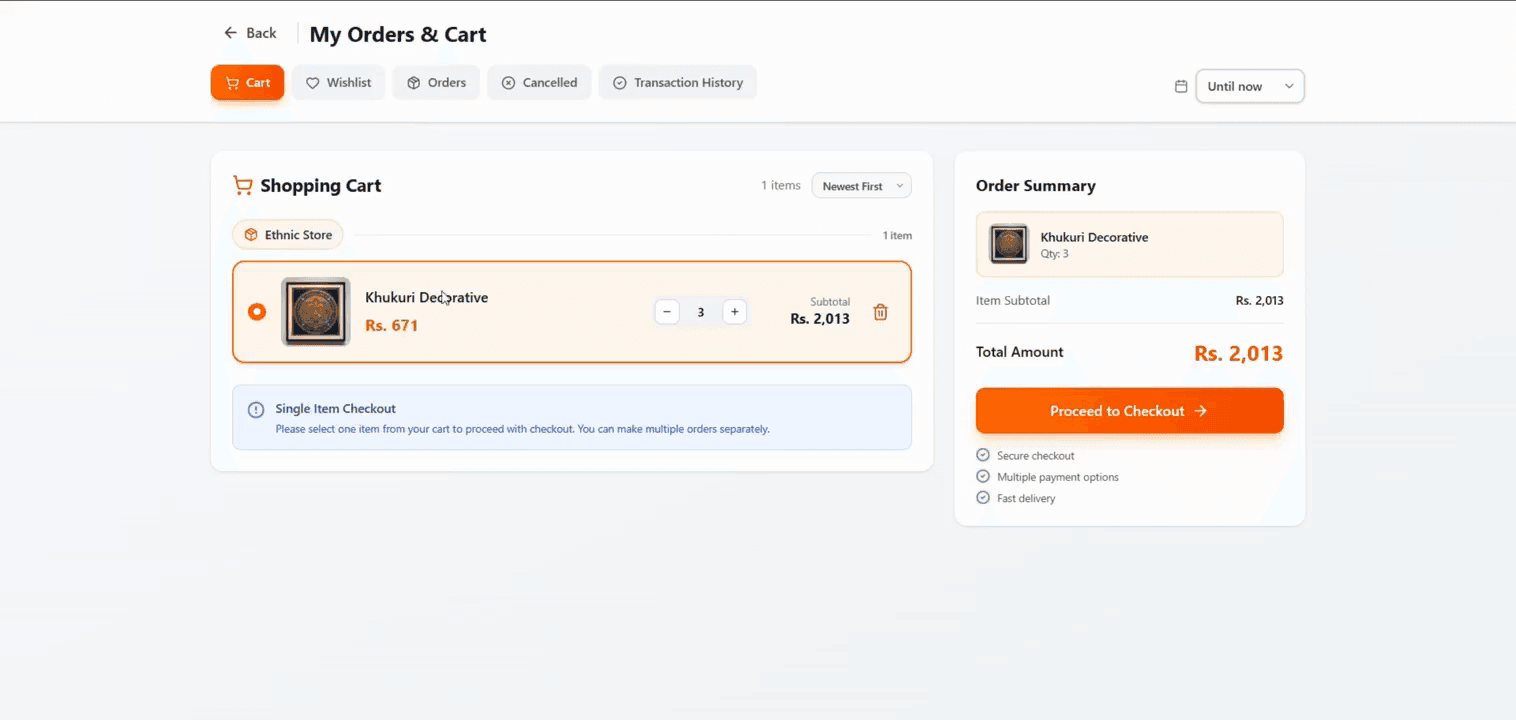Screen dimensions: 1516x720
Task: Click the Ethnic Store box icon
Action: tap(251, 235)
